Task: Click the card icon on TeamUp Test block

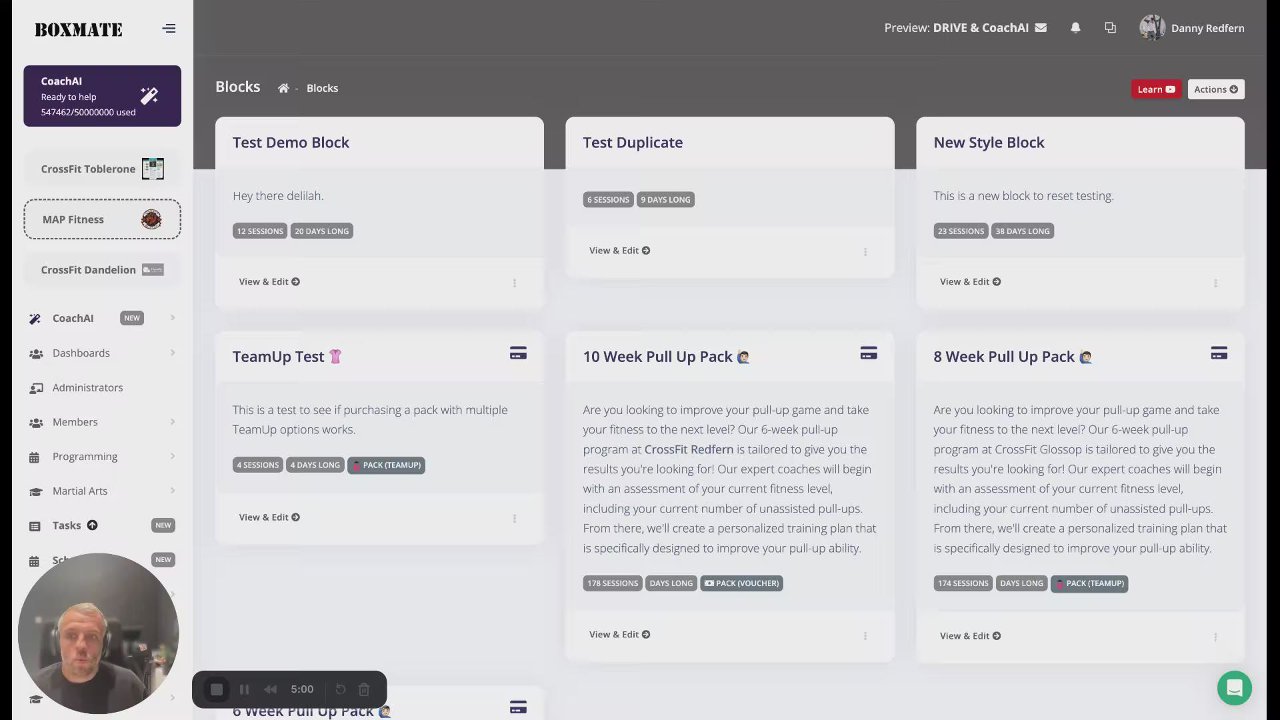Action: [518, 353]
